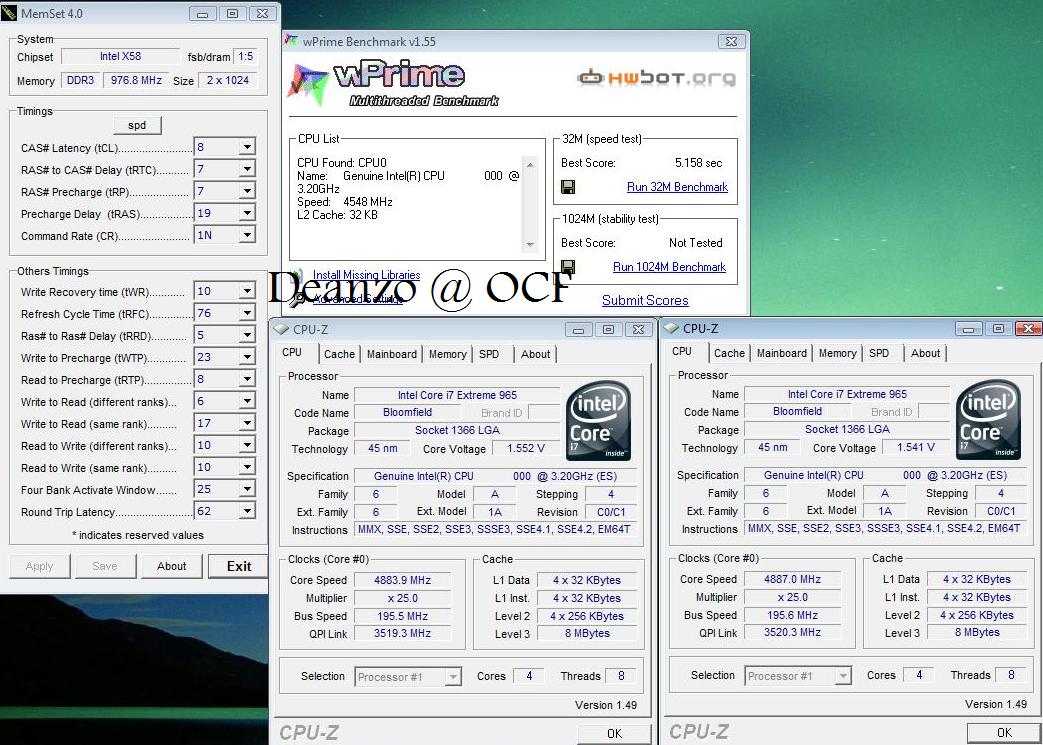Viewport: 1043px width, 745px height.
Task: Open Read to Write (same rank) dropdown
Action: coord(247,467)
